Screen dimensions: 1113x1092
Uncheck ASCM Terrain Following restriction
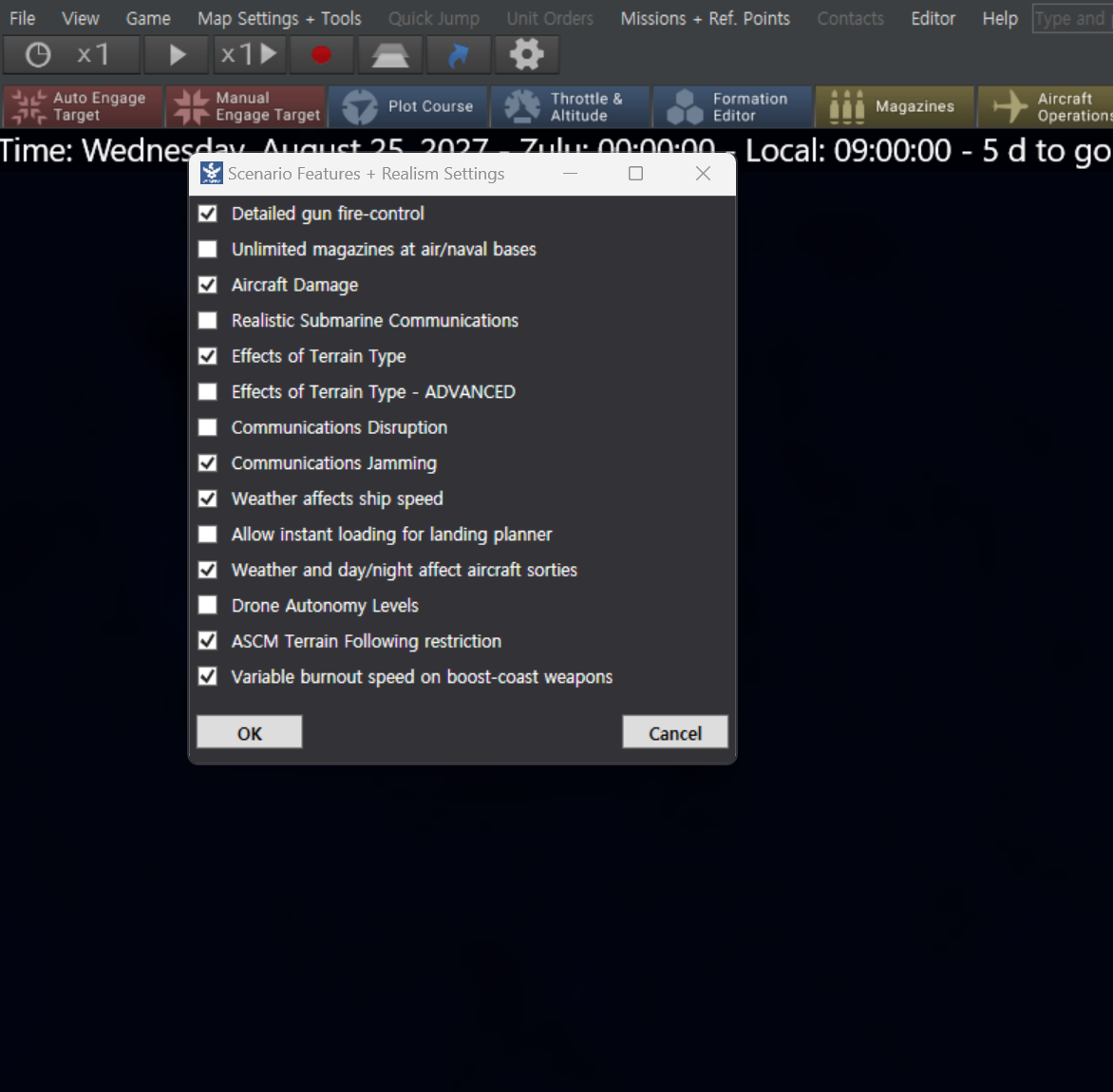(x=207, y=642)
